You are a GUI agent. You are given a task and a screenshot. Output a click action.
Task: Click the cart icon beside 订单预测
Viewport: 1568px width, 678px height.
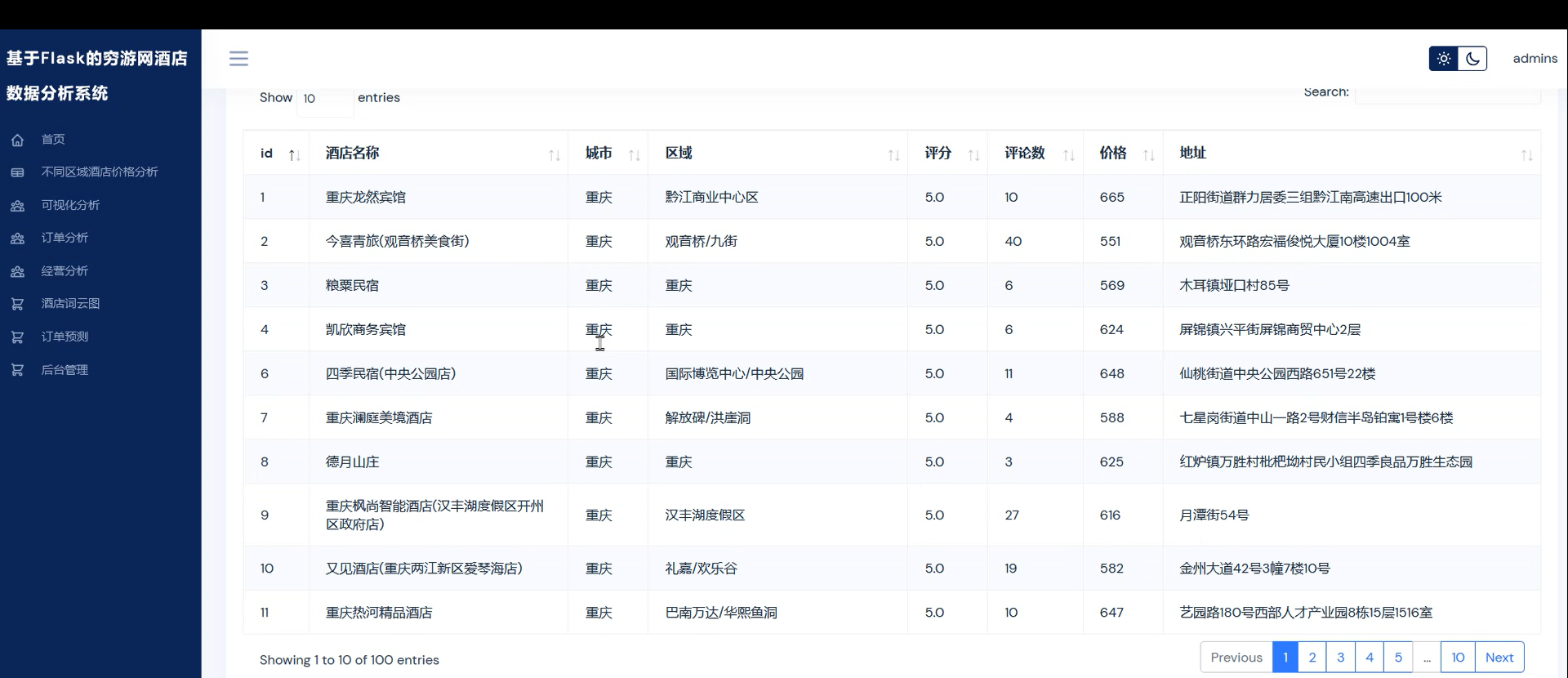(17, 337)
